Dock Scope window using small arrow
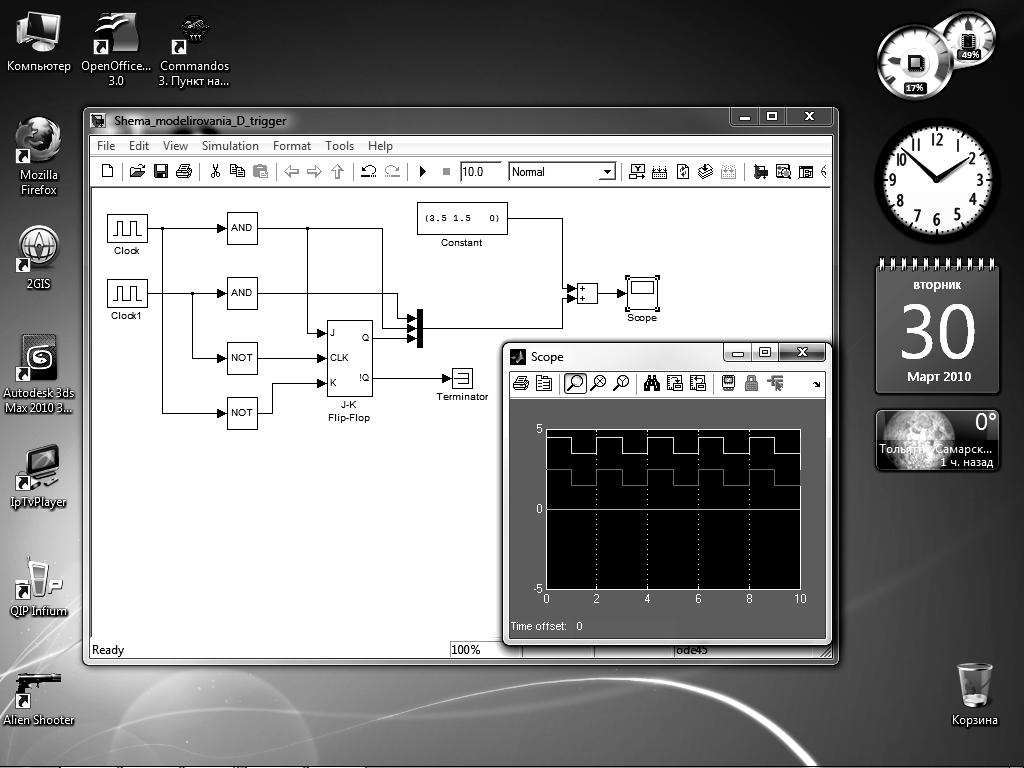Image resolution: width=1024 pixels, height=768 pixels. pyautogui.click(x=816, y=385)
